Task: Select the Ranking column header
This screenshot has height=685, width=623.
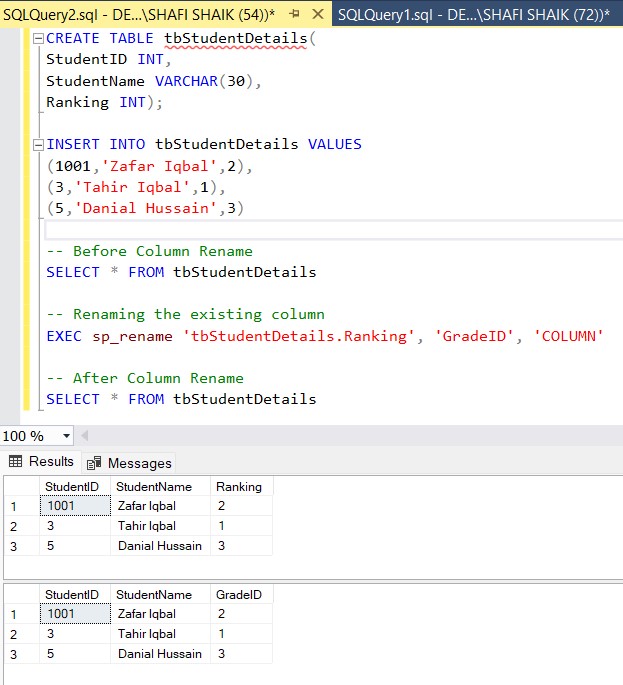Action: coord(242,487)
